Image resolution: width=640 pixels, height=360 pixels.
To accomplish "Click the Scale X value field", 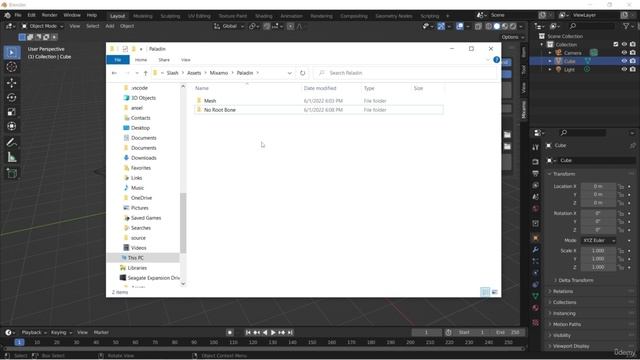I will pyautogui.click(x=598, y=251).
